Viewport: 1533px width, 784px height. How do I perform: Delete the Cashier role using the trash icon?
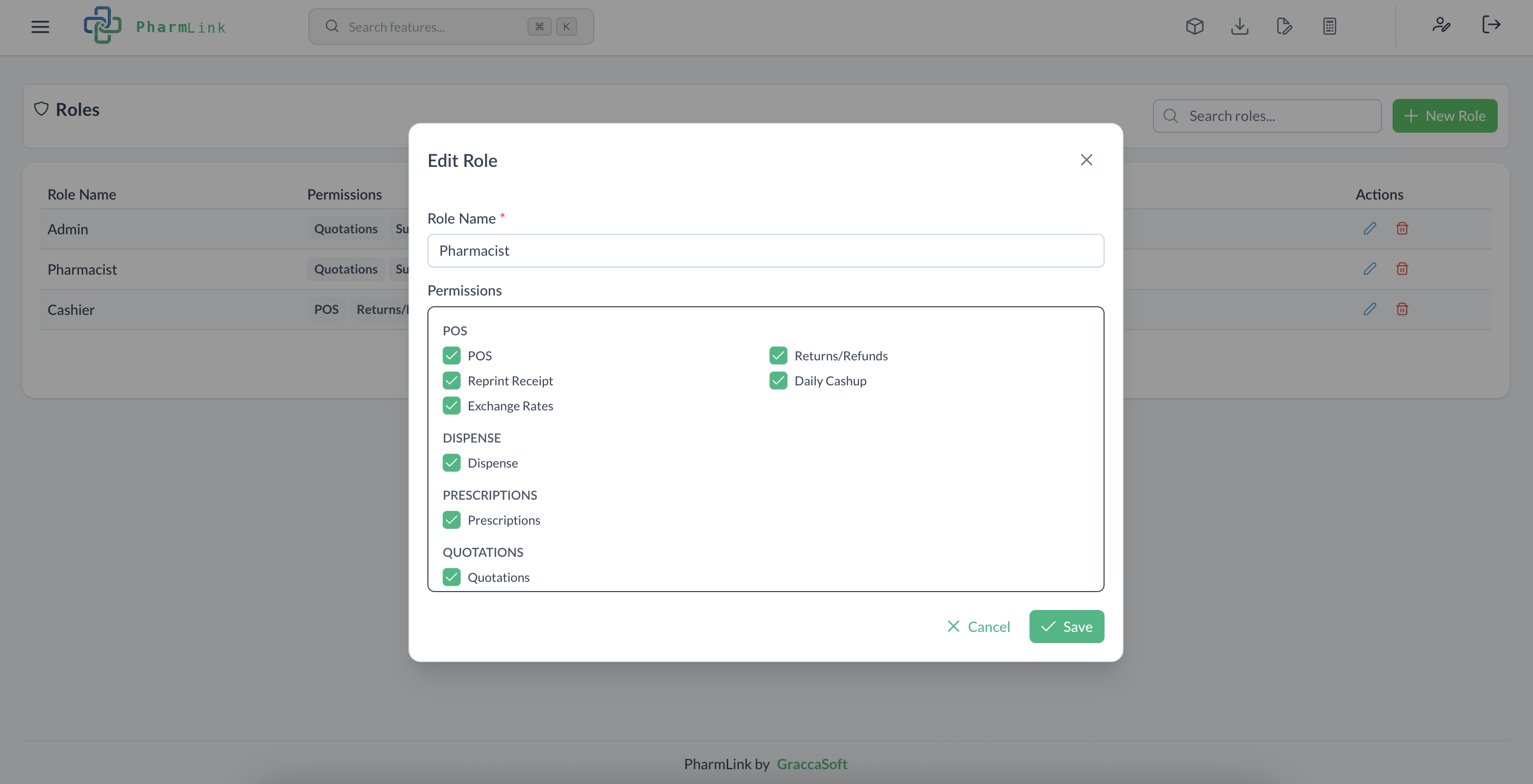point(1402,309)
